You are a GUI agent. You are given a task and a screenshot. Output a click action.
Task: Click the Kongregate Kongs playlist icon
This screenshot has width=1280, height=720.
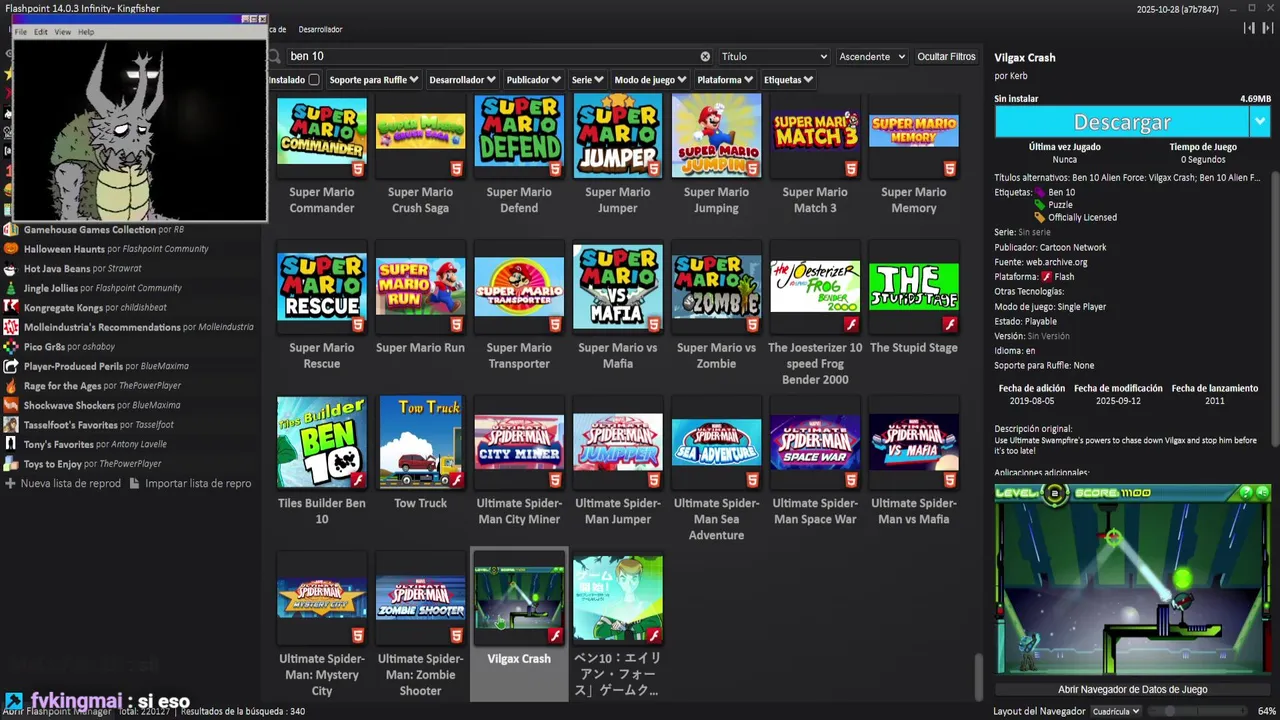(x=11, y=307)
